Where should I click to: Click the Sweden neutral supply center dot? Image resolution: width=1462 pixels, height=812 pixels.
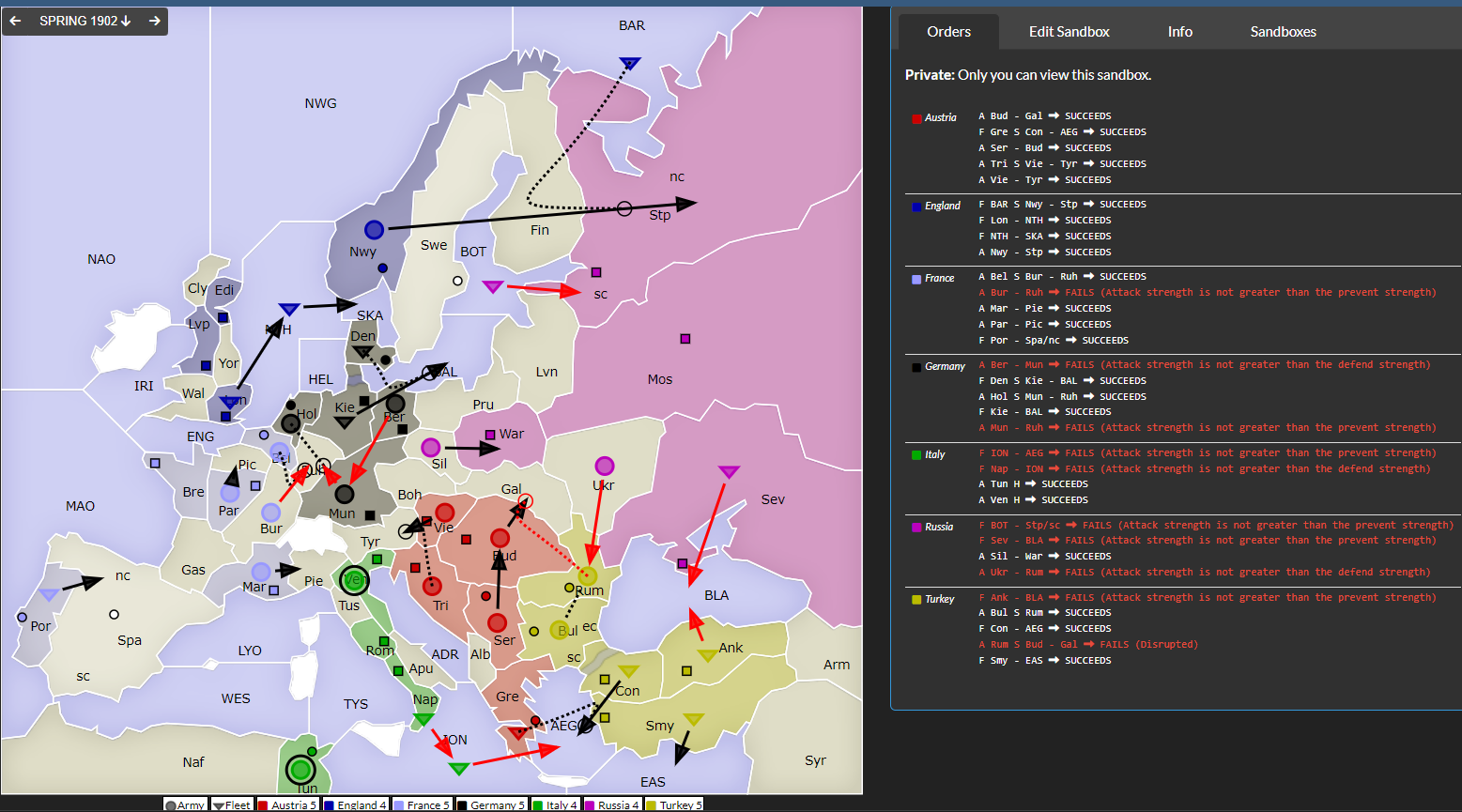pyautogui.click(x=457, y=281)
